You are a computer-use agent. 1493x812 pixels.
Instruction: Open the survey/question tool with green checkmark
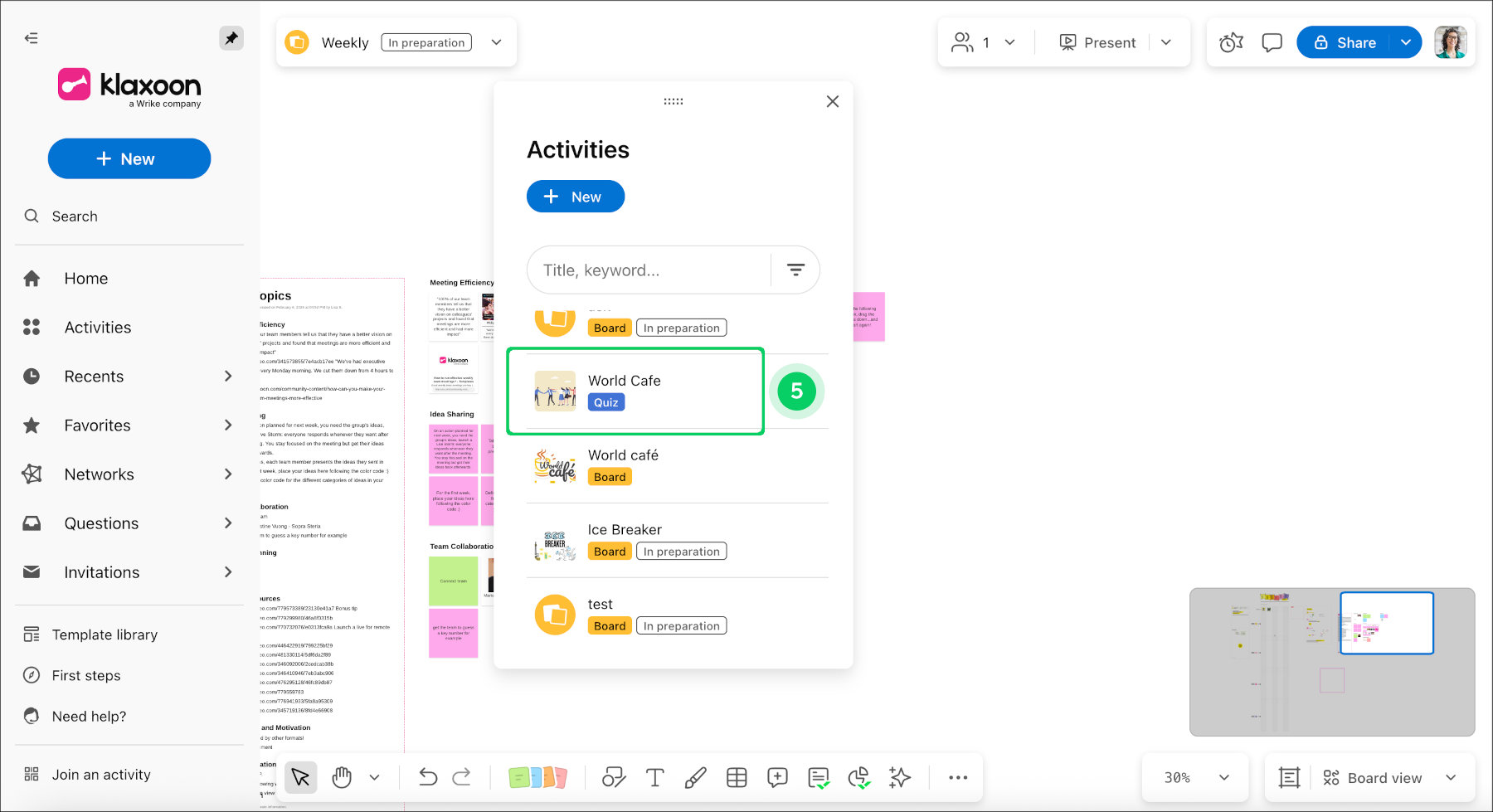pyautogui.click(x=818, y=777)
